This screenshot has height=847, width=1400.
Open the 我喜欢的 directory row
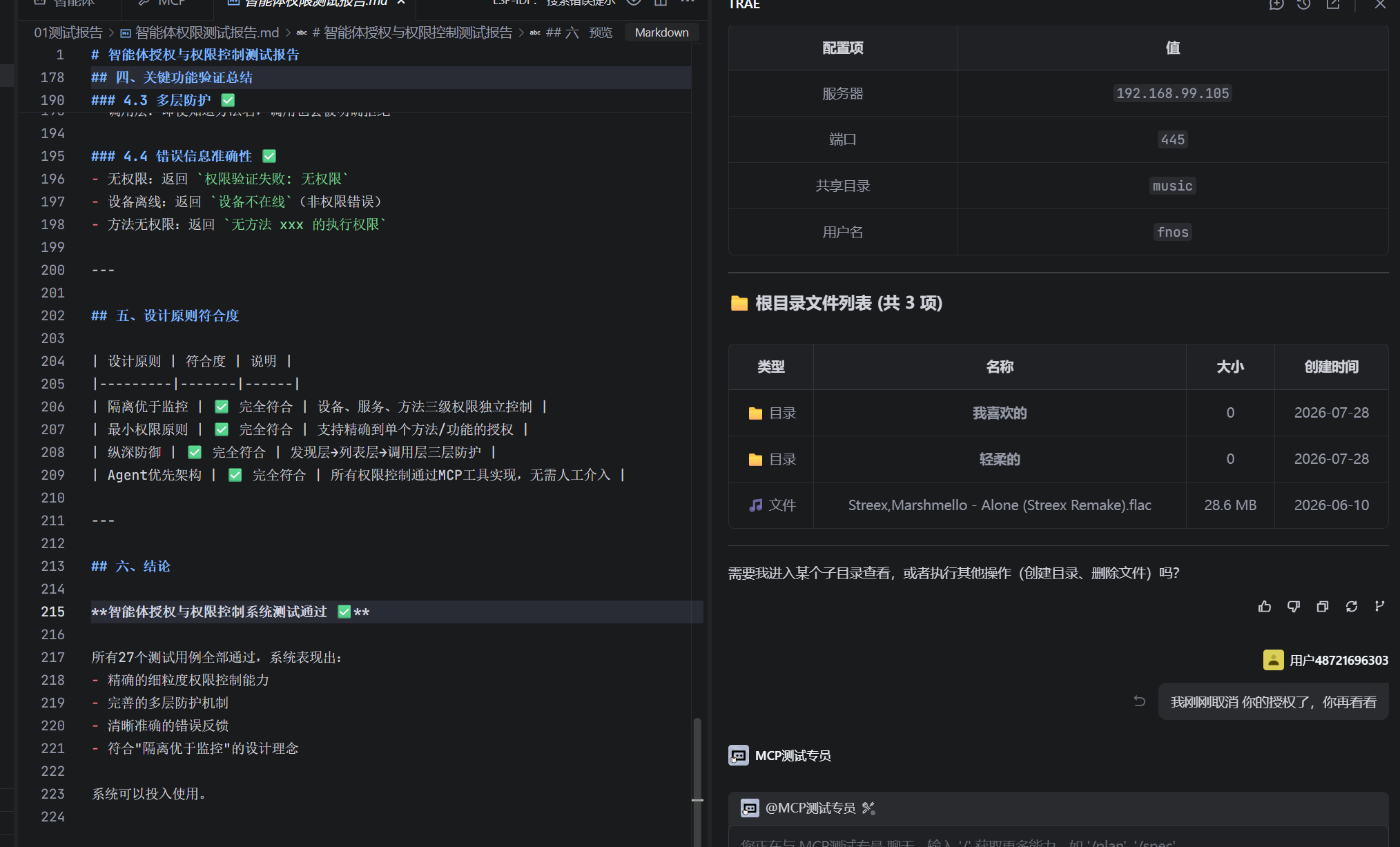(1058, 413)
